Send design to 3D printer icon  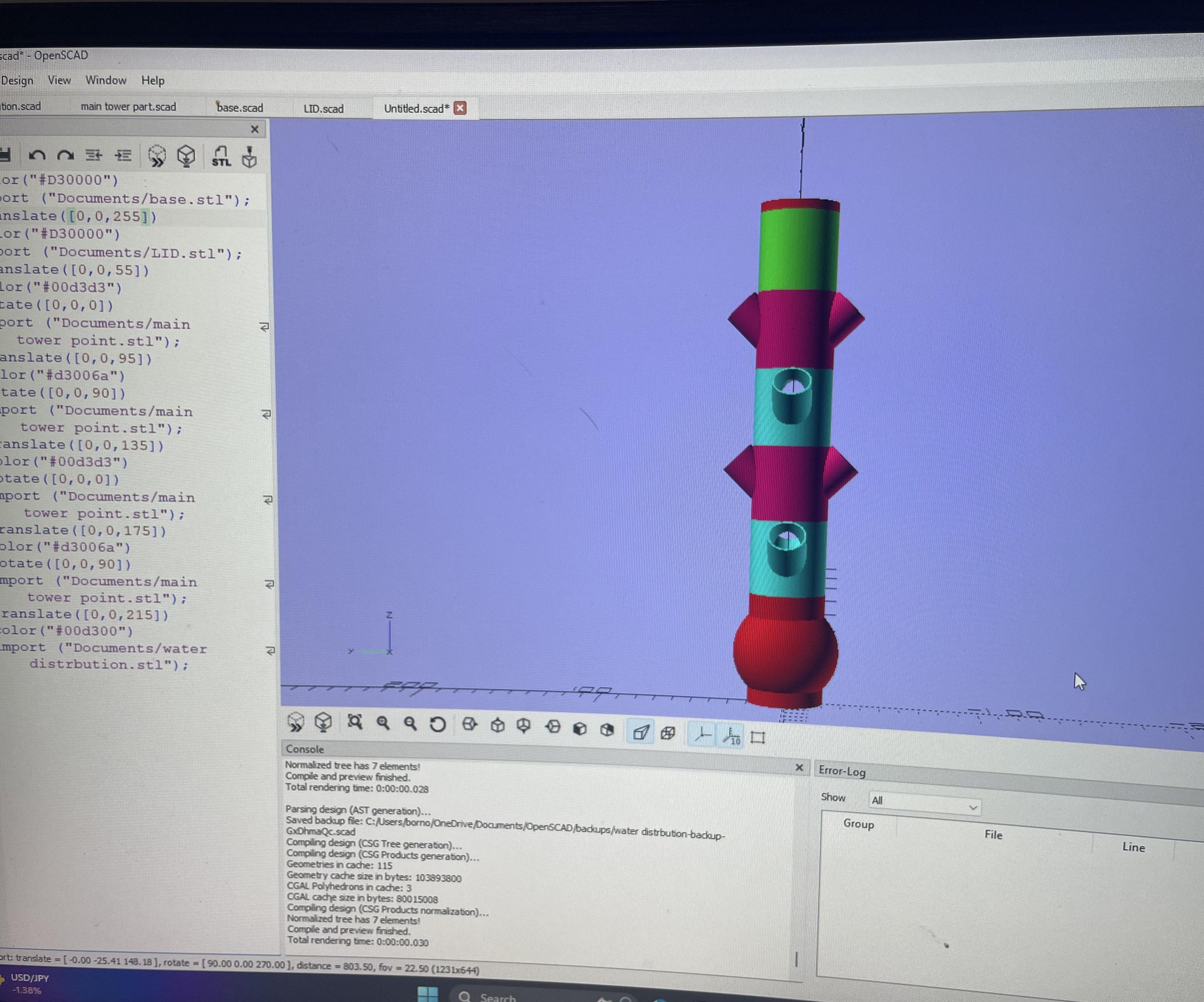coord(249,156)
